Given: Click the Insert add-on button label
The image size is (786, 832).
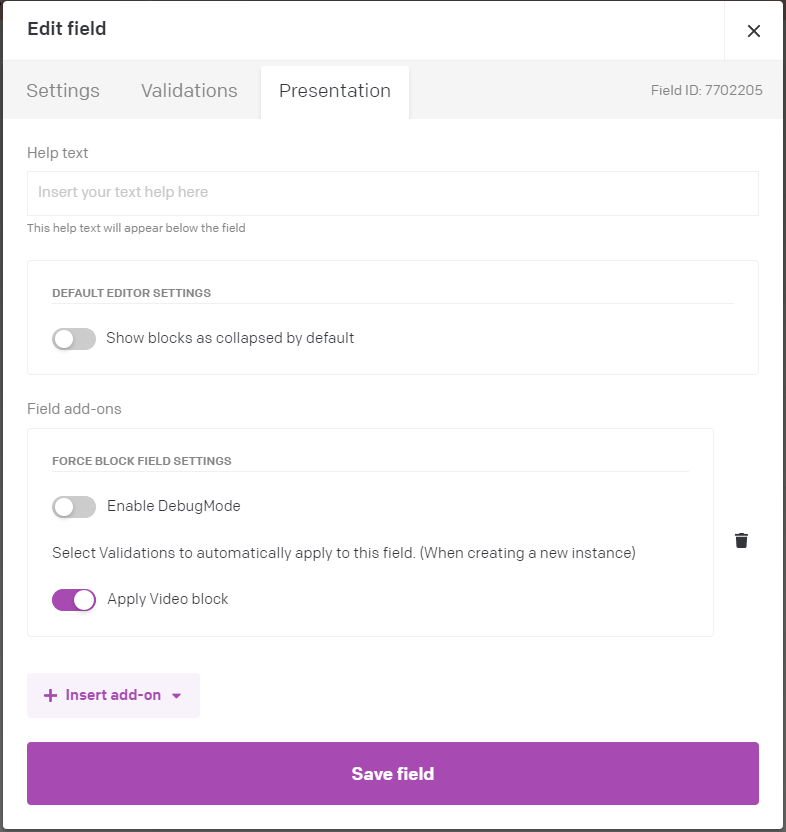Looking at the screenshot, I should click(113, 696).
